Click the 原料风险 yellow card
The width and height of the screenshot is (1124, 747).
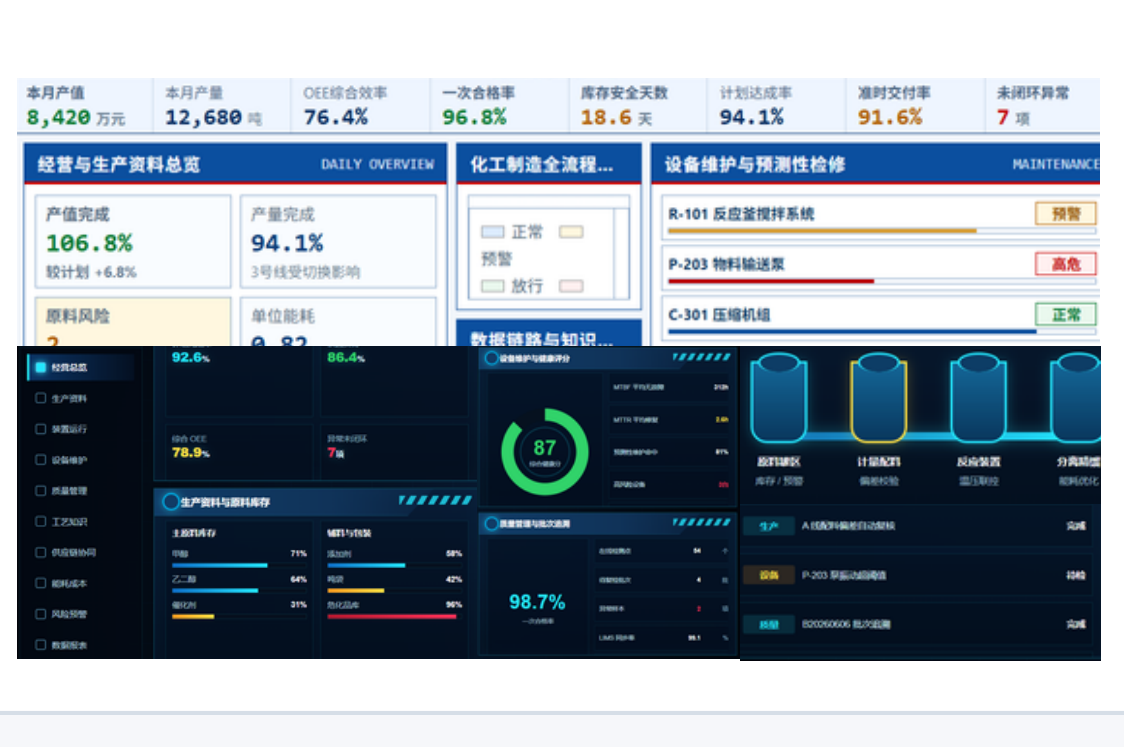[x=133, y=322]
